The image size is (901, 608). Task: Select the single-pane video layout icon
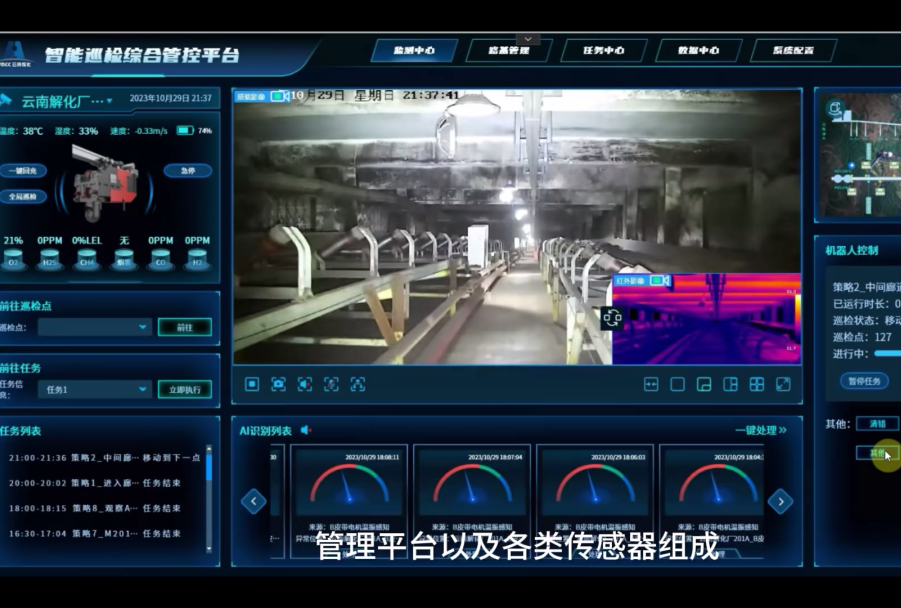(677, 384)
